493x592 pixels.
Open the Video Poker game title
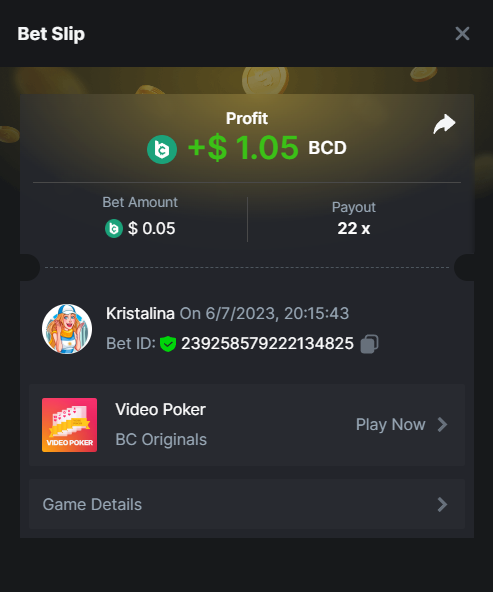coord(160,409)
